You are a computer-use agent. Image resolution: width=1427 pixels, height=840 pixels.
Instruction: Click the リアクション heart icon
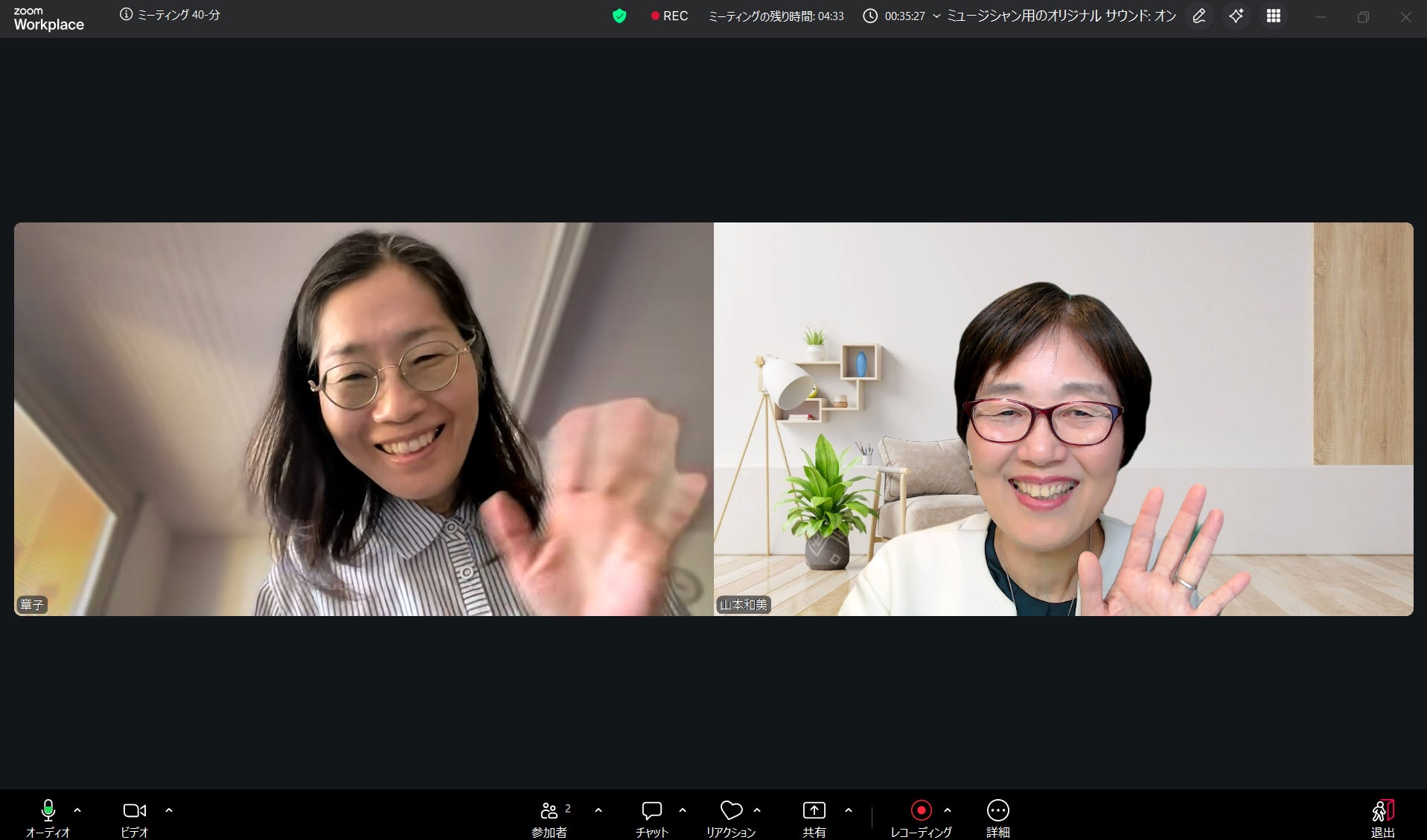(731, 811)
